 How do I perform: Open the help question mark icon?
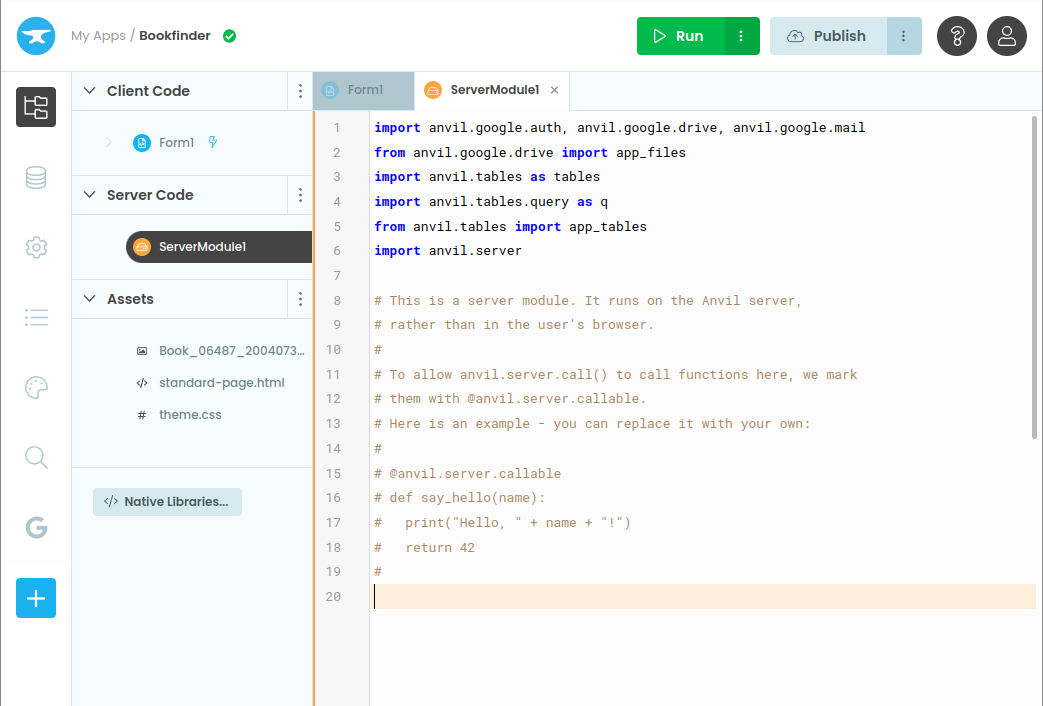click(957, 36)
